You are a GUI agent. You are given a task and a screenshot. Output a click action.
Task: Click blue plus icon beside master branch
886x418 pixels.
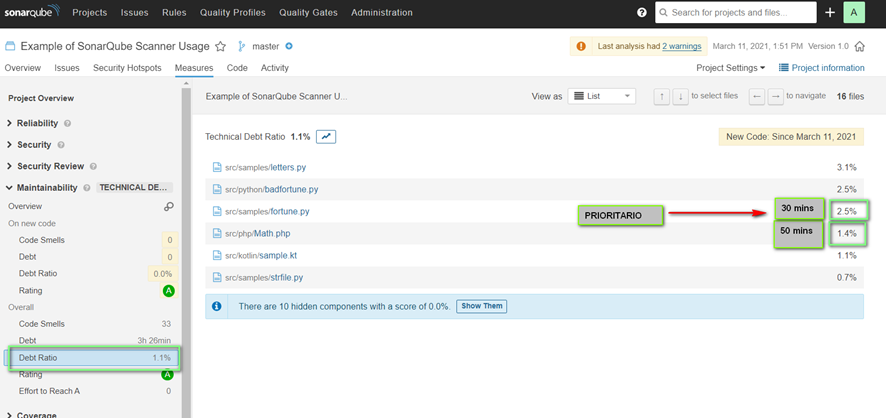point(289,46)
